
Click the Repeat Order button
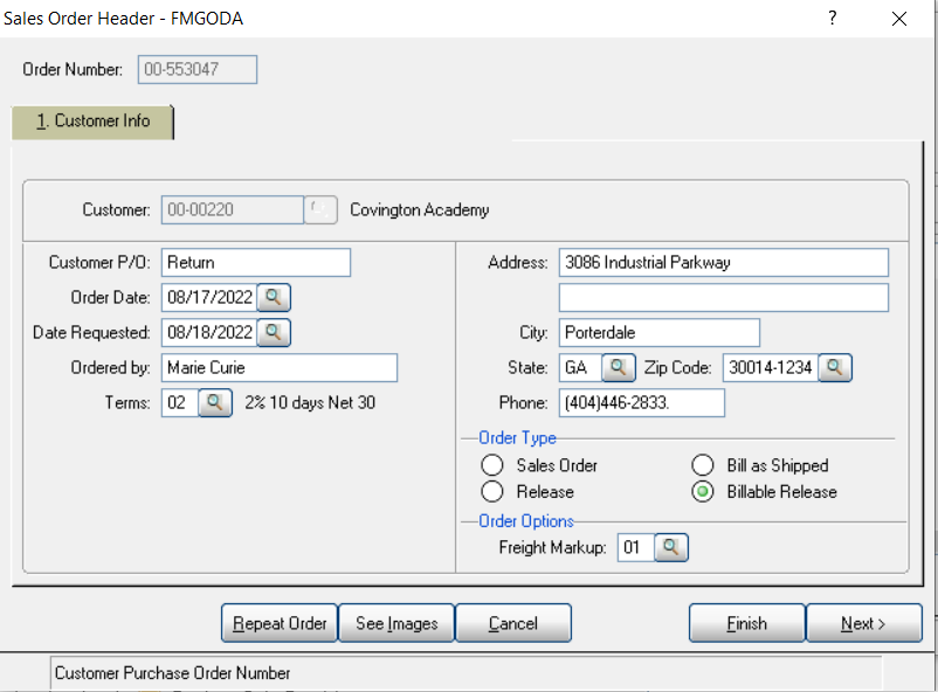pos(279,623)
